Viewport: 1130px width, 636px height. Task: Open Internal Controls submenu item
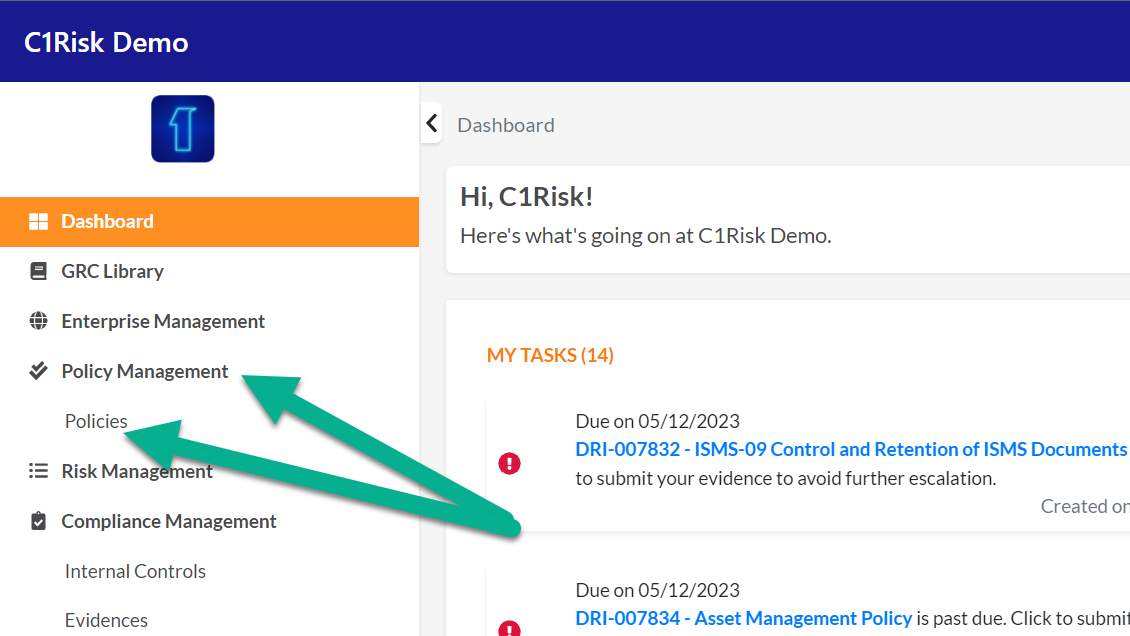tap(135, 571)
